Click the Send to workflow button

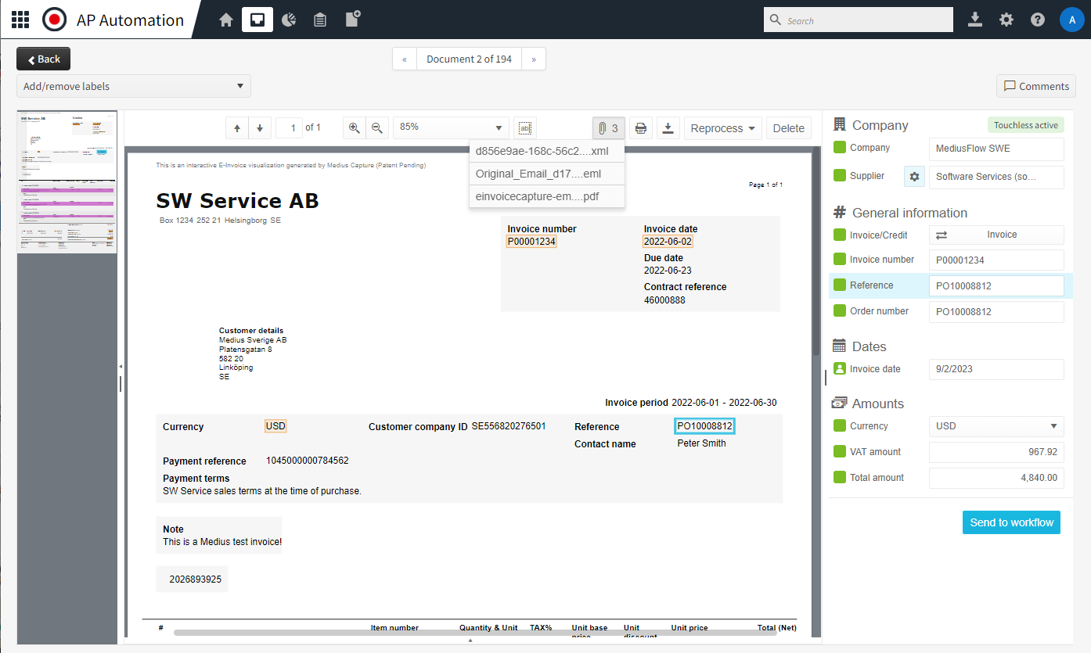click(1011, 522)
